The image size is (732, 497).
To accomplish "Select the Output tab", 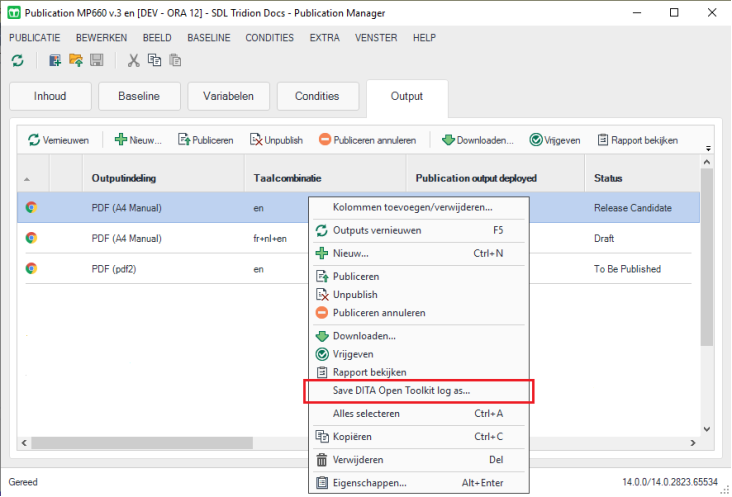I will (407, 96).
